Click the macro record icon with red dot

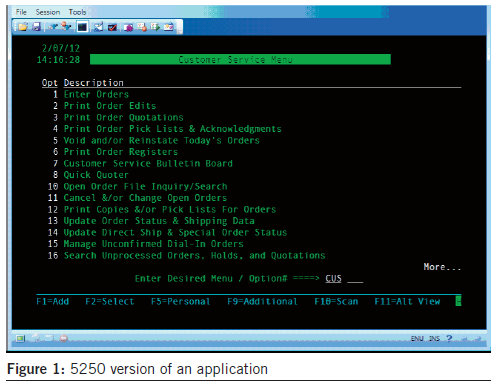142,27
